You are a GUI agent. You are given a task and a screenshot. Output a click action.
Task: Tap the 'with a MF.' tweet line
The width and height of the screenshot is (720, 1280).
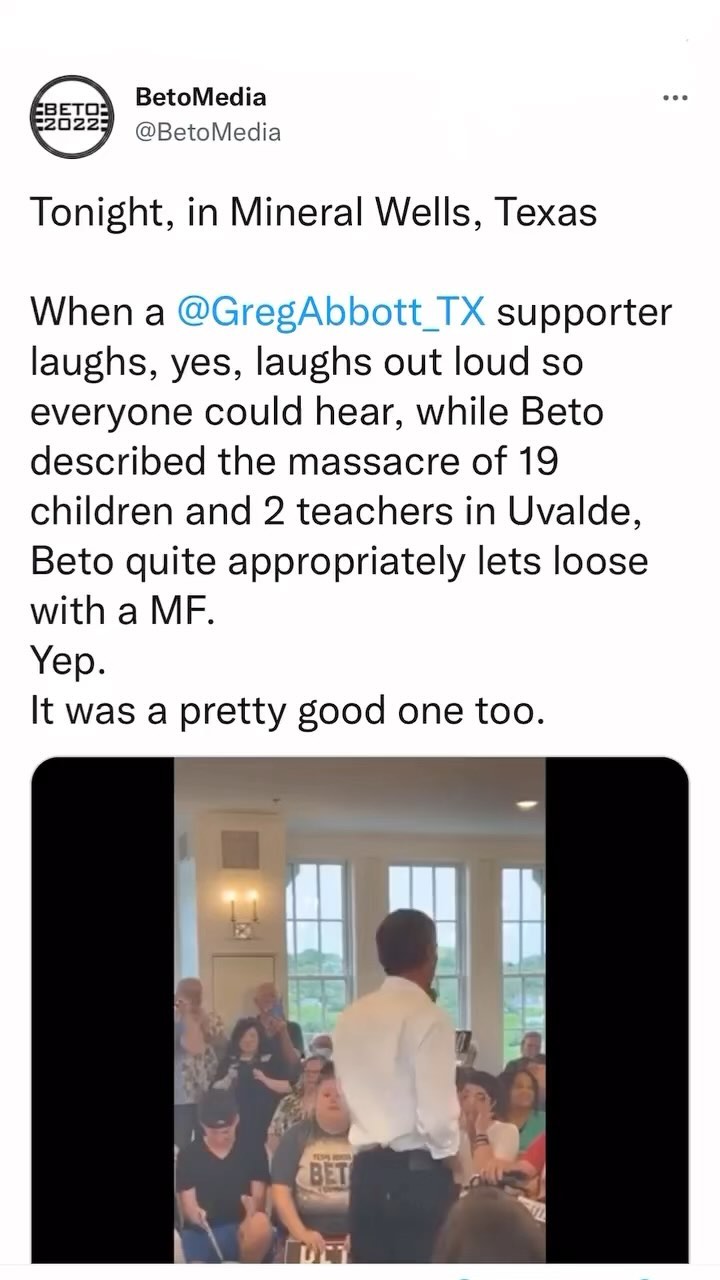(x=122, y=611)
